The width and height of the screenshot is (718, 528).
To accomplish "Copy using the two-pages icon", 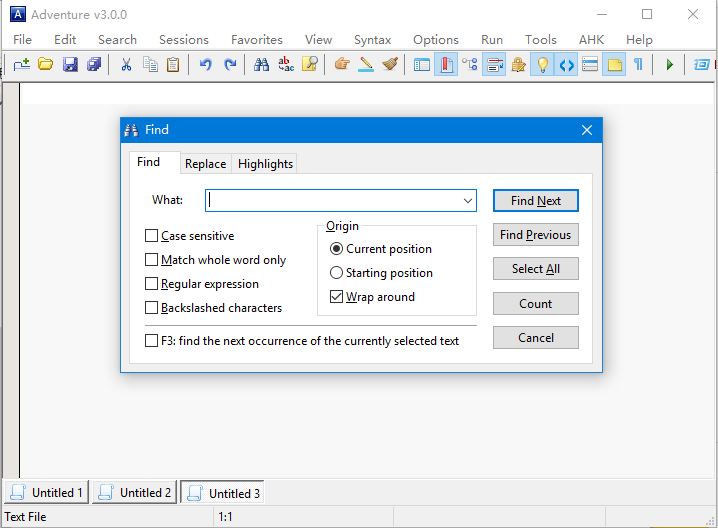I will pos(150,65).
